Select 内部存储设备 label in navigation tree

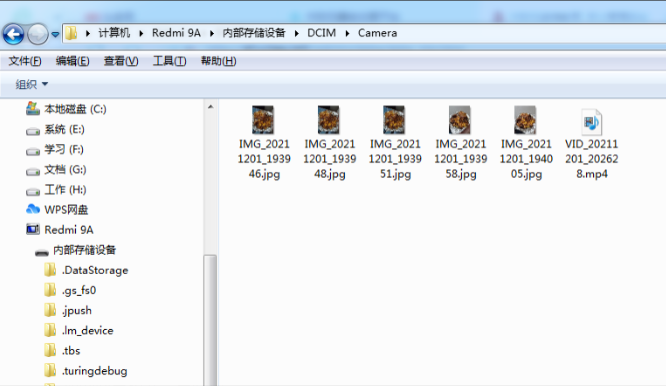point(85,250)
